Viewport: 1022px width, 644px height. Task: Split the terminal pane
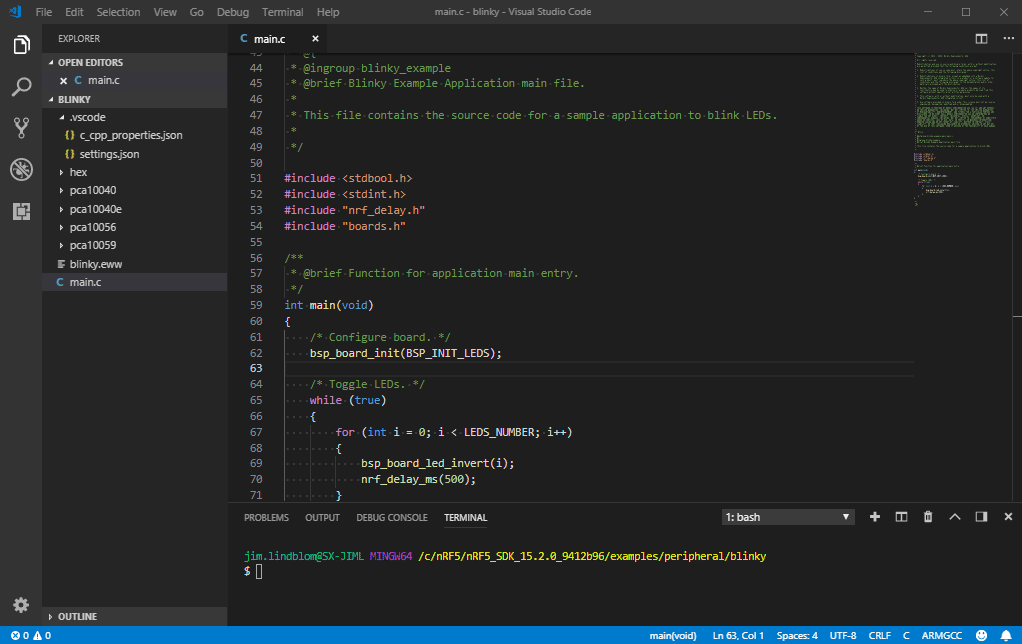901,517
